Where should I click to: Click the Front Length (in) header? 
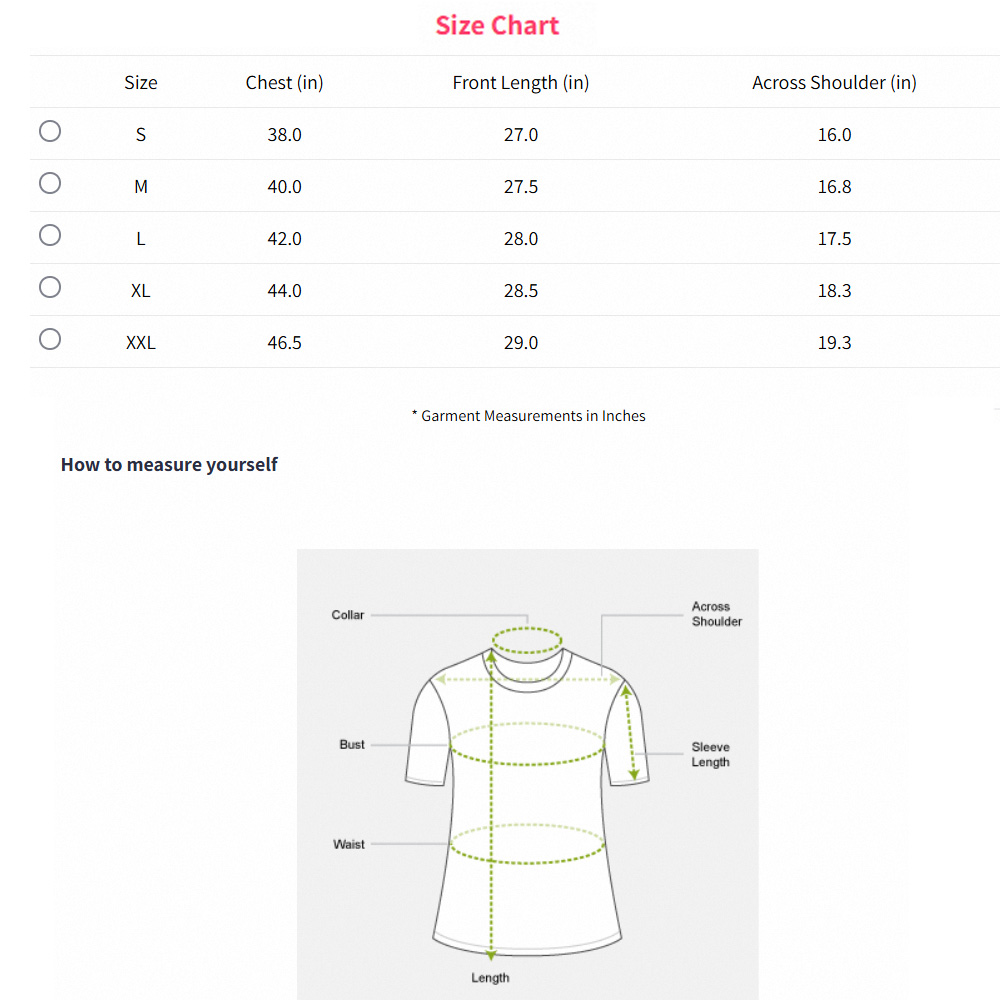pyautogui.click(x=520, y=83)
